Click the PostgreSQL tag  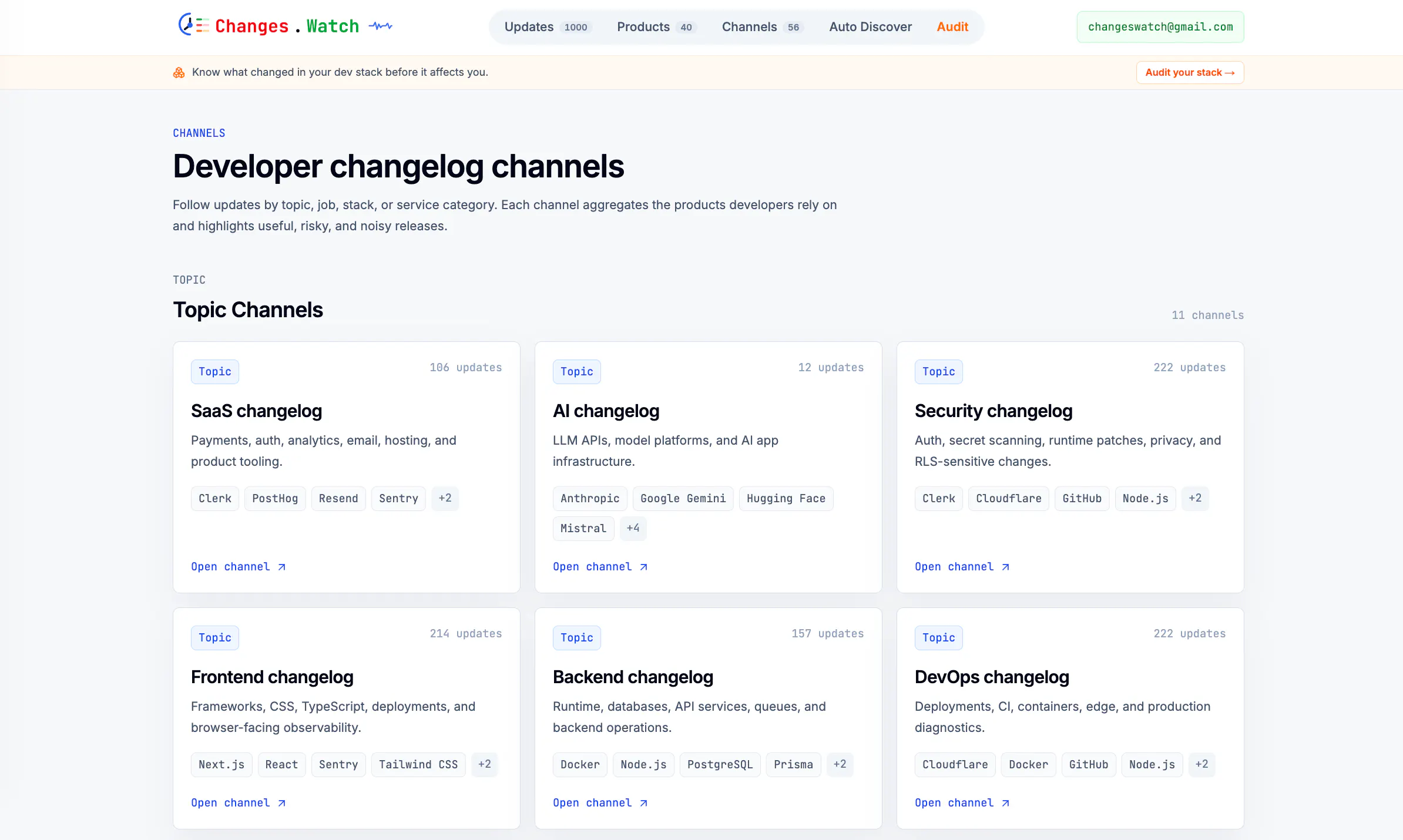click(720, 765)
